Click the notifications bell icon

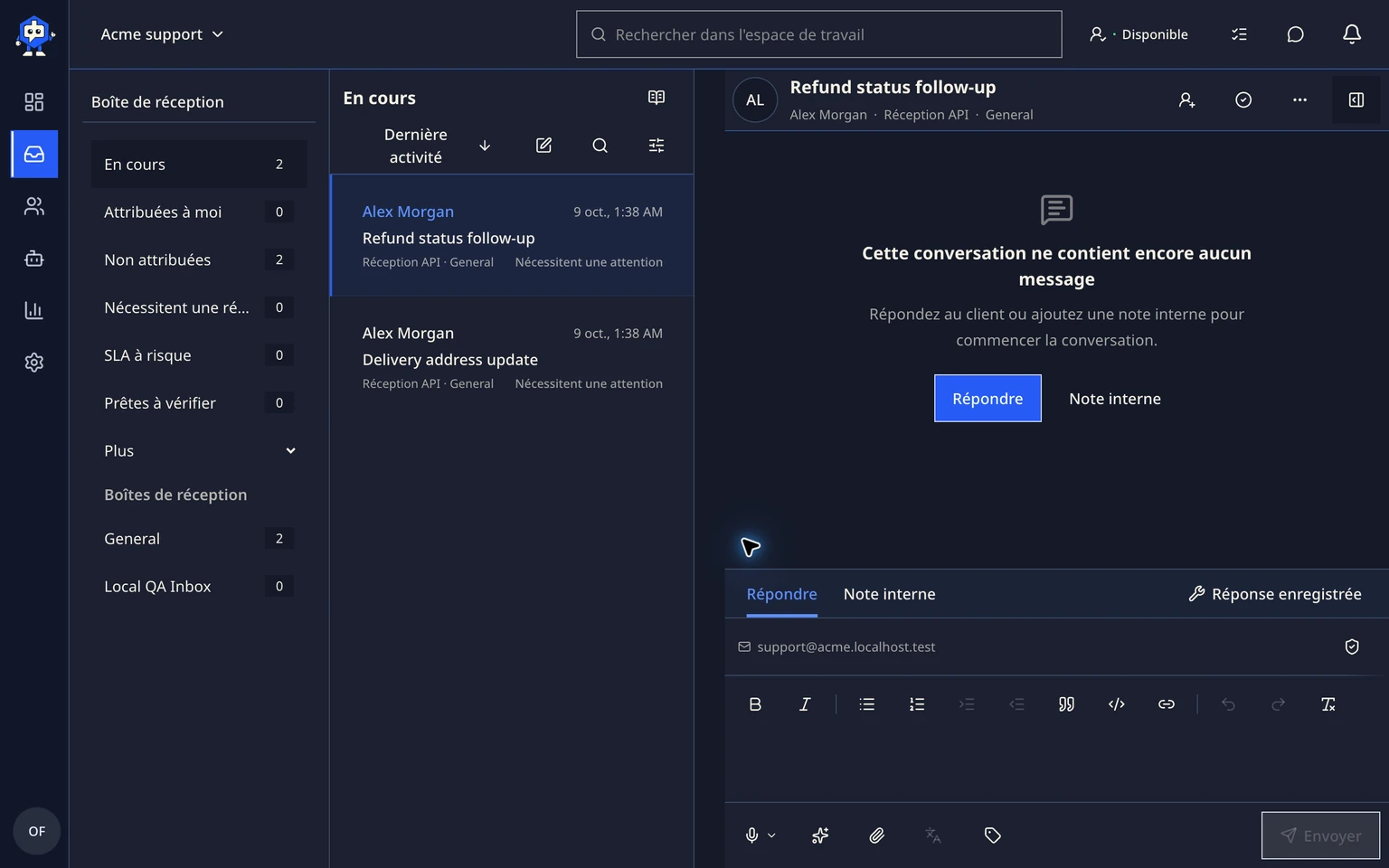click(1351, 34)
